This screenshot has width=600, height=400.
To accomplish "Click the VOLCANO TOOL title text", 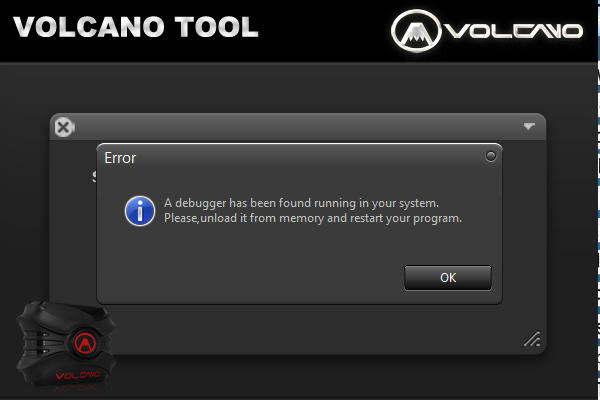I will (x=136, y=27).
